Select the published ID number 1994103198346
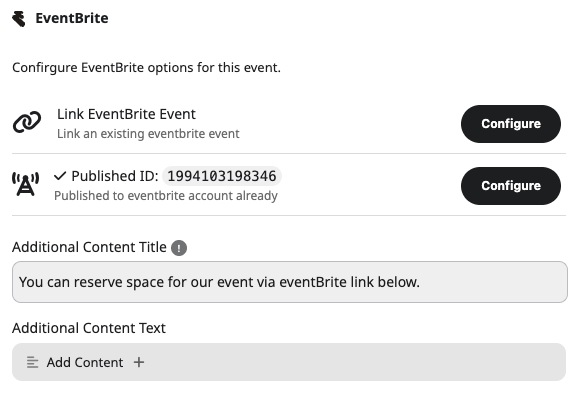This screenshot has height=401, width=578. click(x=222, y=176)
